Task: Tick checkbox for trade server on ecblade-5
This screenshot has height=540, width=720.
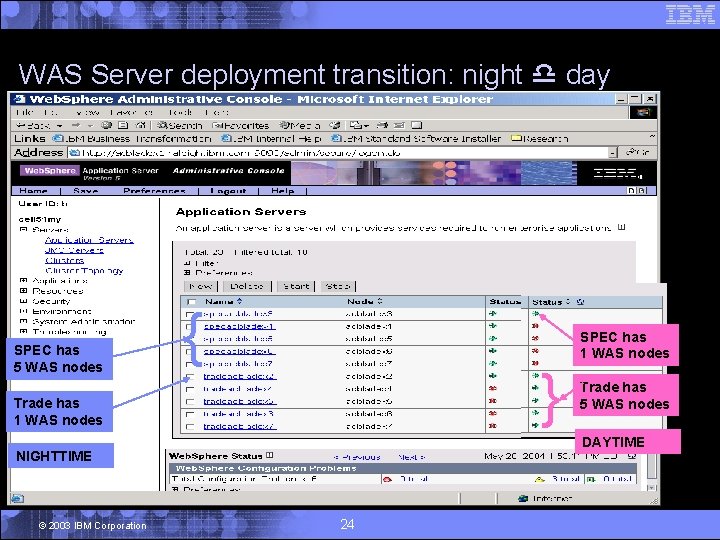Action: coord(190,402)
